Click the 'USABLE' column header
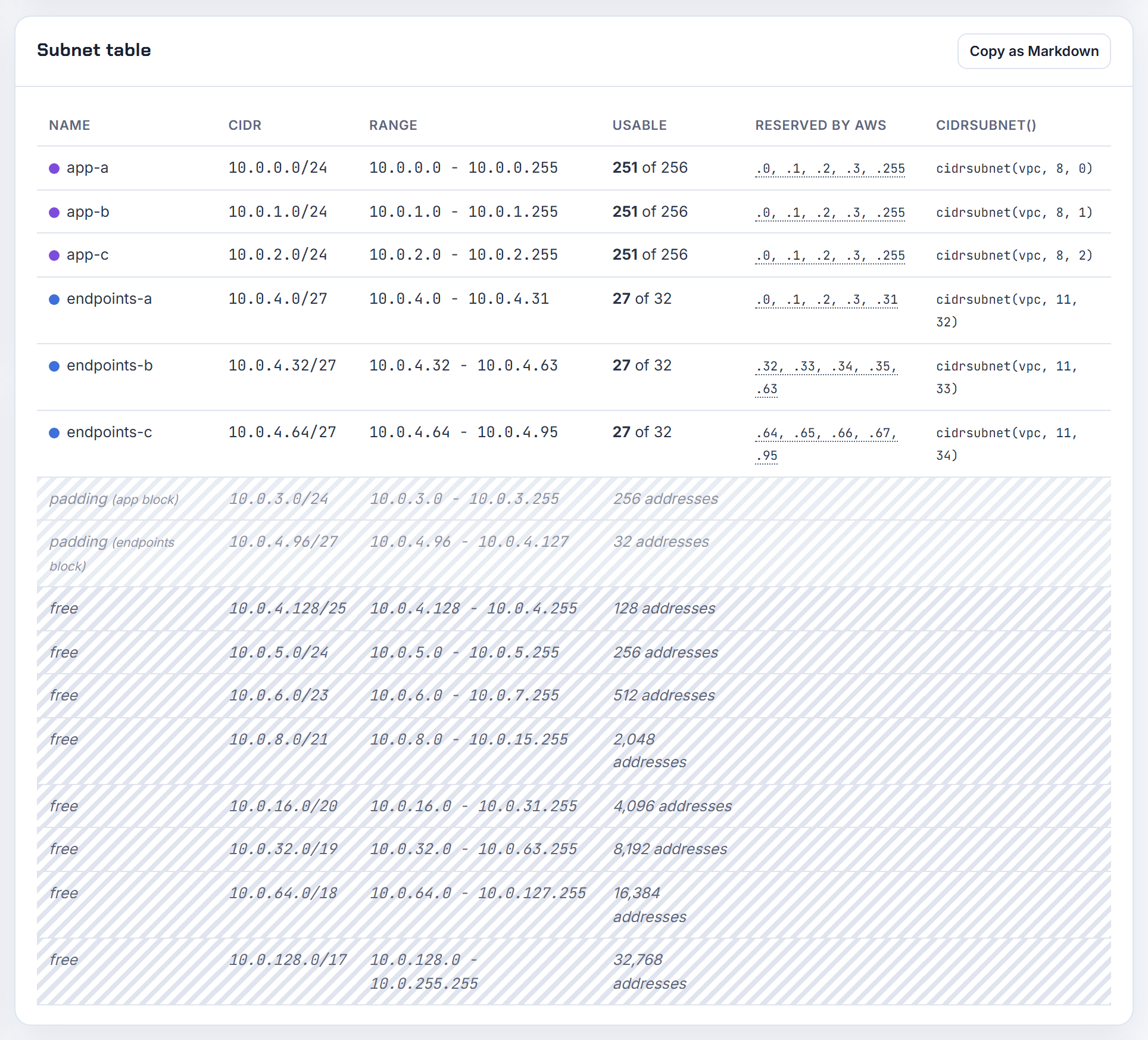Image resolution: width=1148 pixels, height=1040 pixels. pyautogui.click(x=639, y=126)
